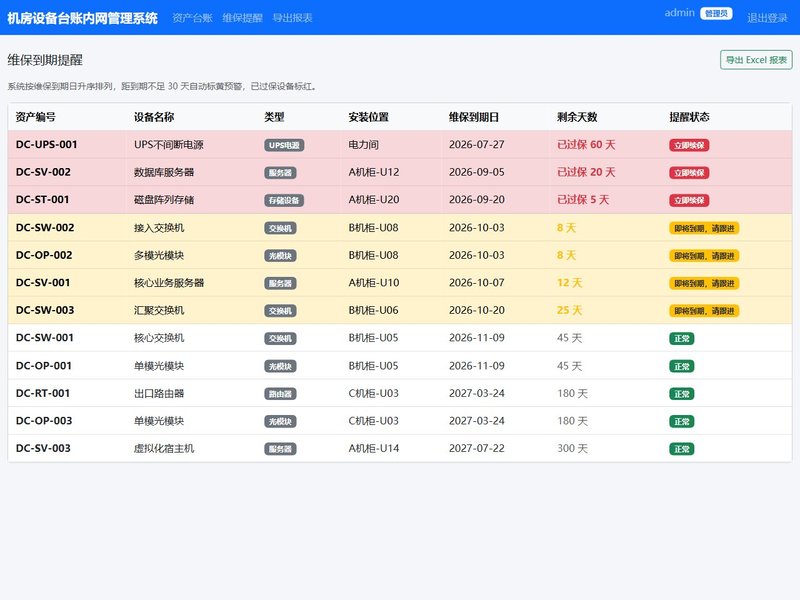Screen dimensions: 800x600
Task: Click 即将到期 badge for DC-SW-002
Action: [x=704, y=228]
